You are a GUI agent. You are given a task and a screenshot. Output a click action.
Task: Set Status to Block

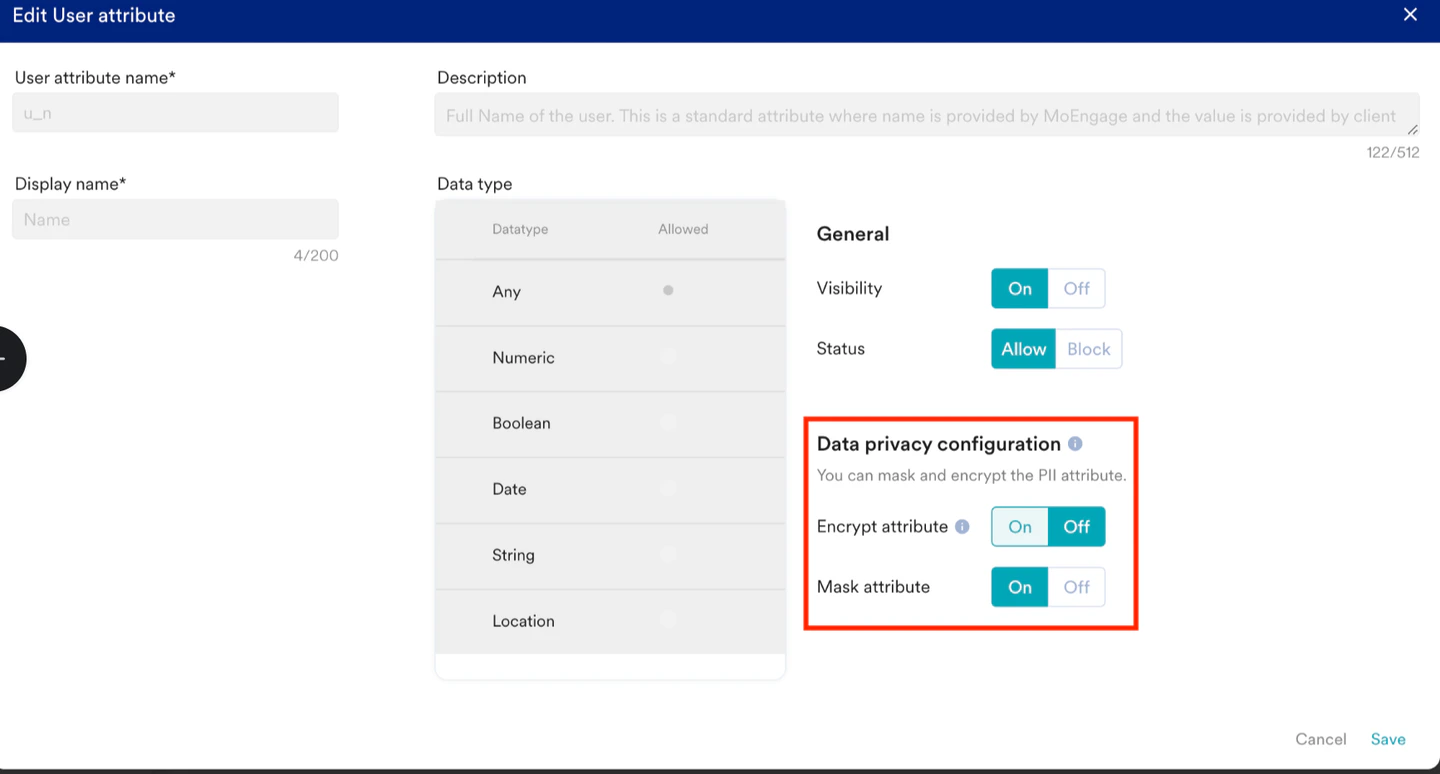pos(1088,349)
